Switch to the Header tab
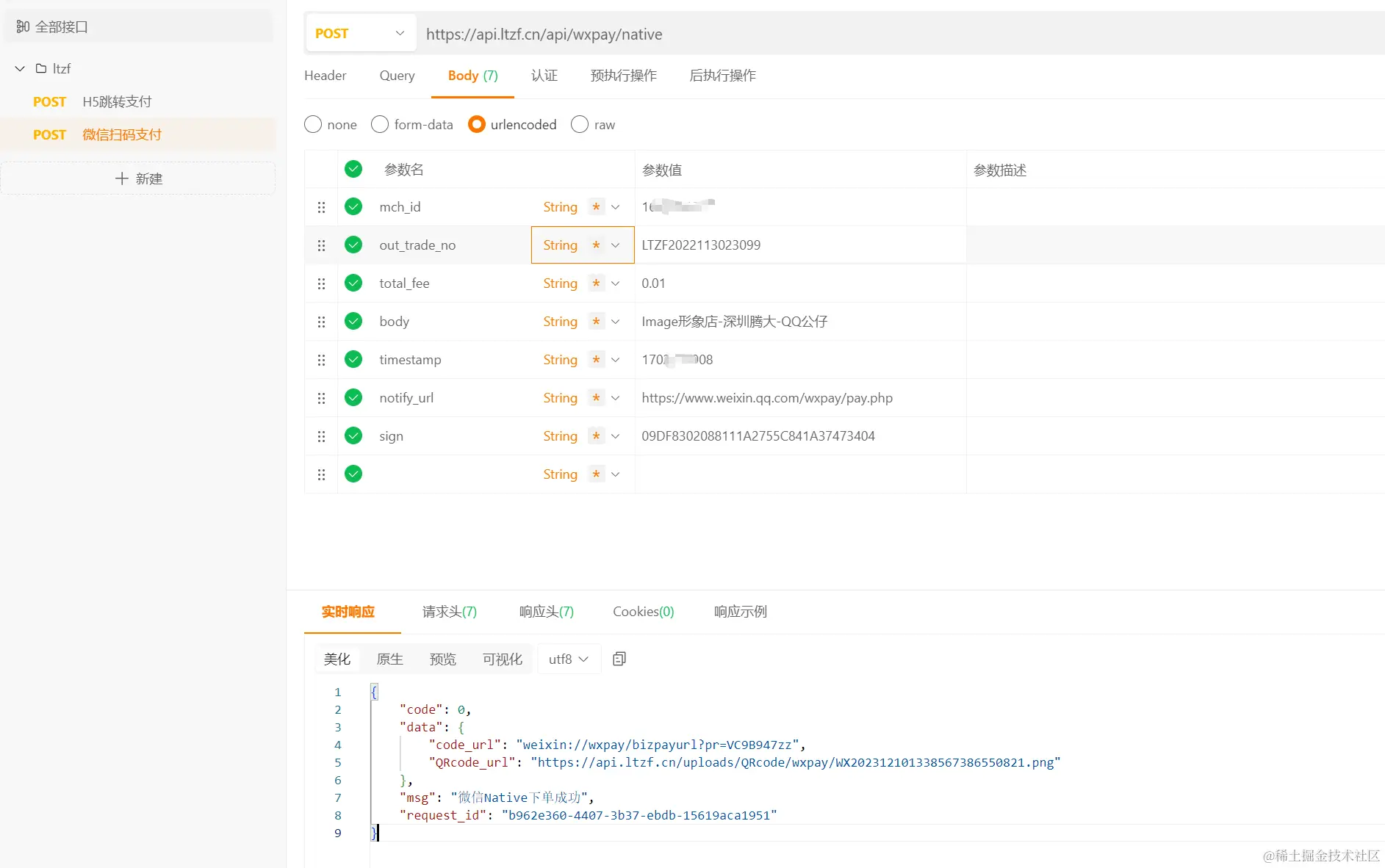 pyautogui.click(x=325, y=76)
